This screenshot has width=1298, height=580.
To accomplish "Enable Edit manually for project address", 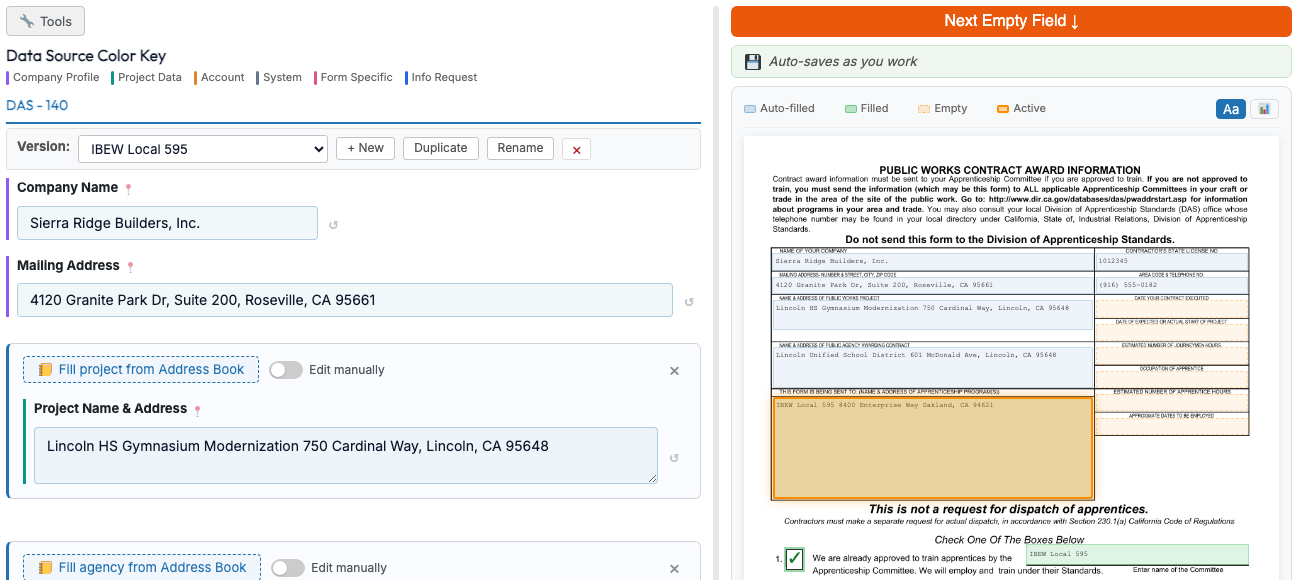I will (286, 370).
